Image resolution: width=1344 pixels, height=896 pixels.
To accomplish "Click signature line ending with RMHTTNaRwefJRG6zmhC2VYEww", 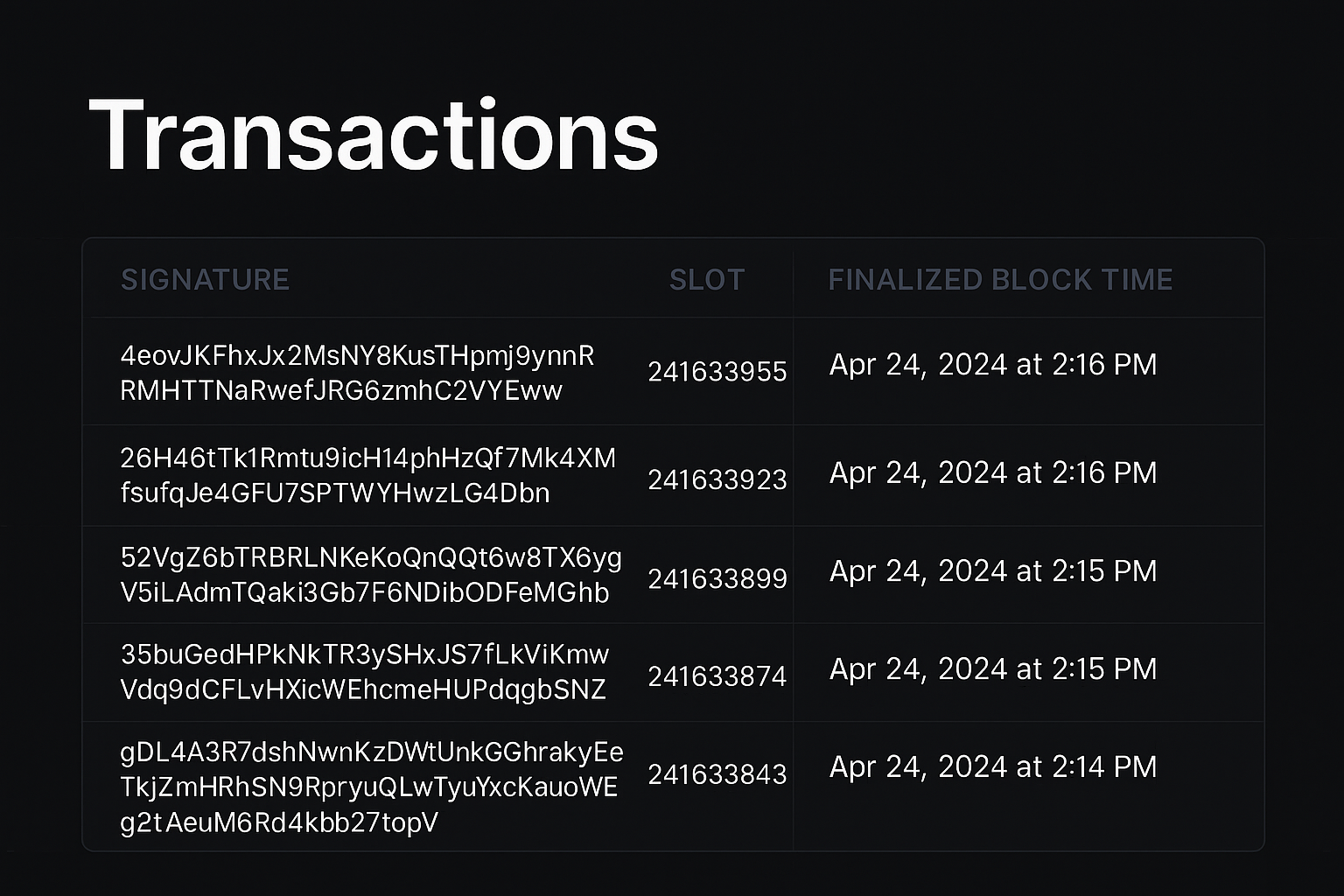I will tap(341, 390).
